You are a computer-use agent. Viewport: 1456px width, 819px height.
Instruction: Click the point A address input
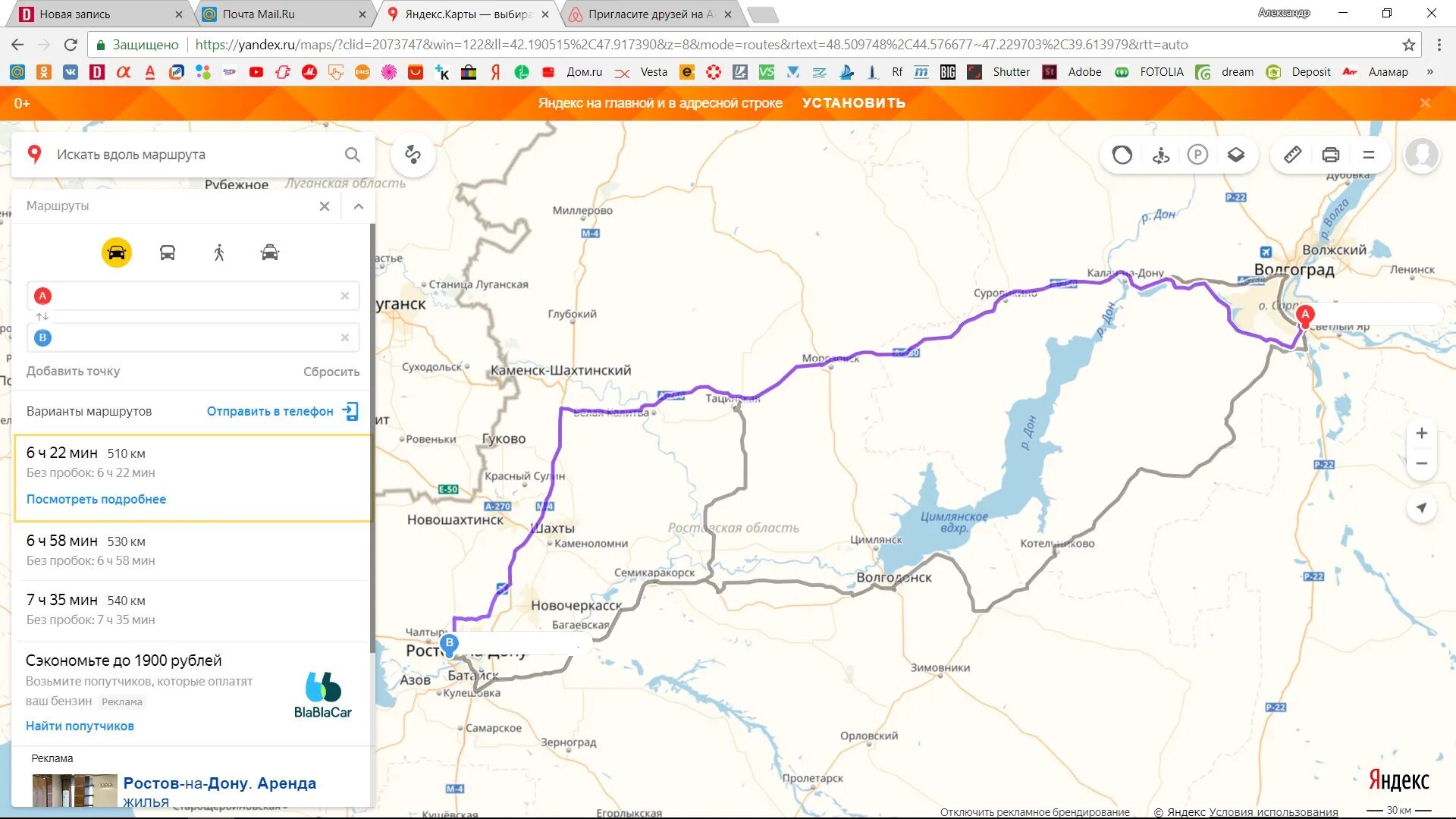click(x=193, y=296)
